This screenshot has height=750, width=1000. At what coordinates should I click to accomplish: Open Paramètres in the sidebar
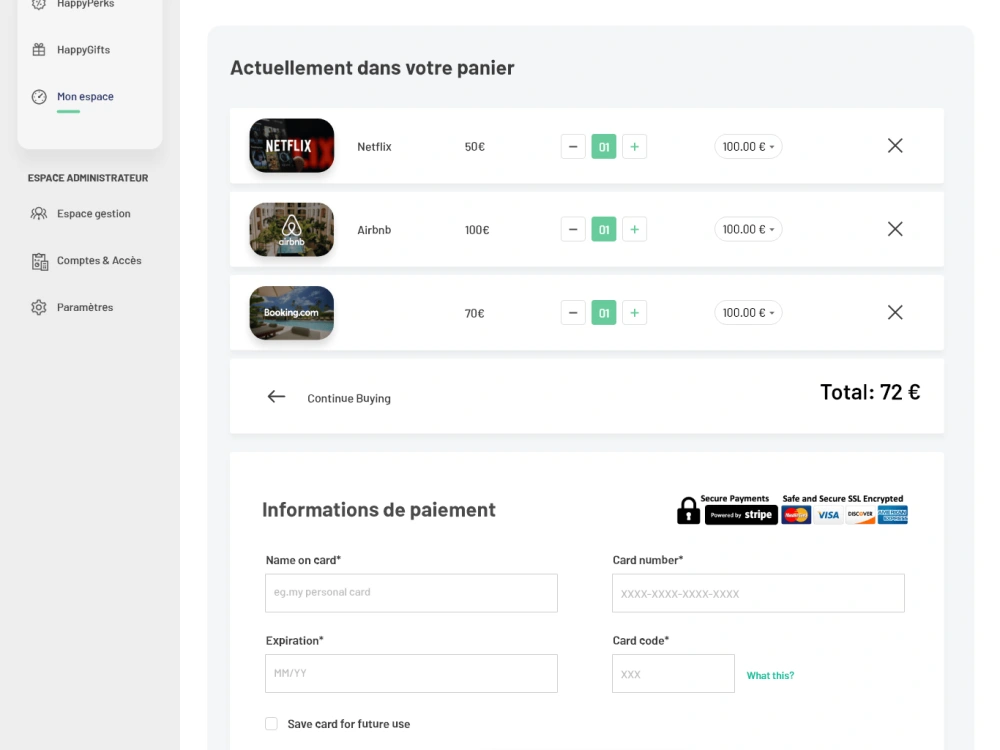pyautogui.click(x=85, y=307)
